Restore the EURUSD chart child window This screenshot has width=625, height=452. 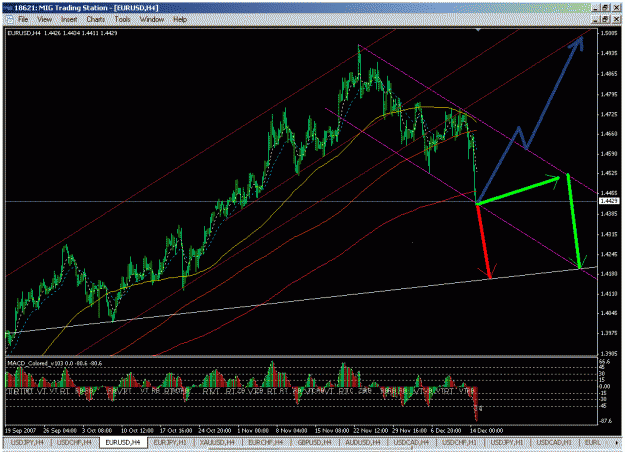605,19
